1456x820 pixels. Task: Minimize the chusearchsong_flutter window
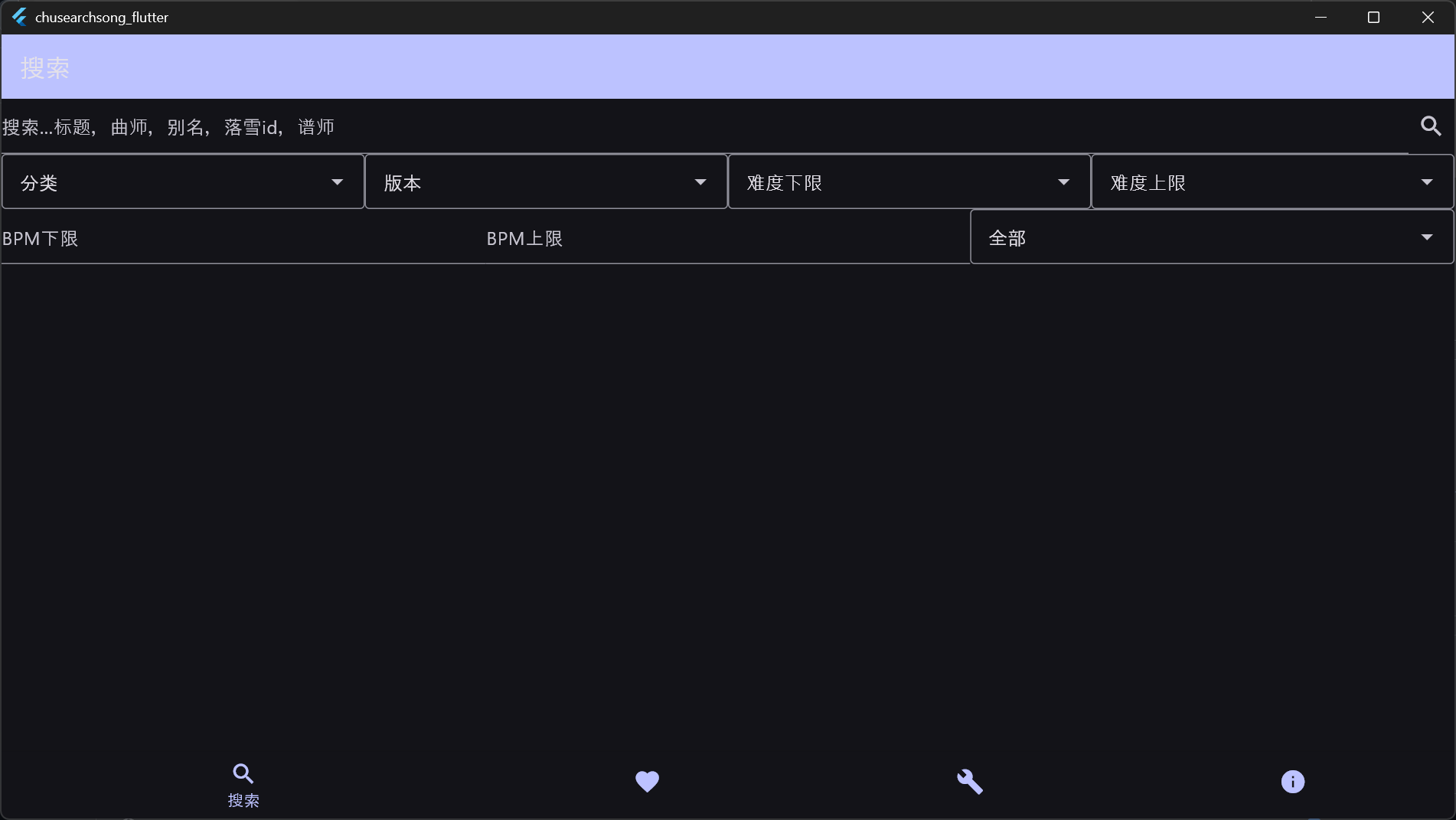click(x=1321, y=17)
